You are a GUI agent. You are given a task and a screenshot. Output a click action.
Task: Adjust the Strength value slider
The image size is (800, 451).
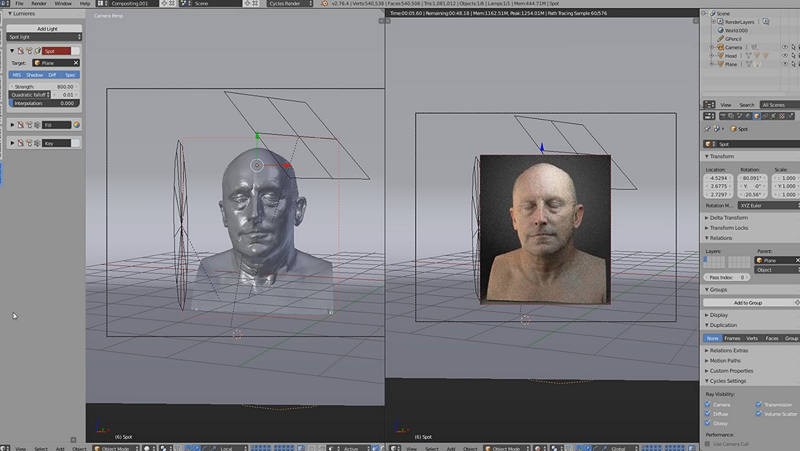tap(45, 86)
